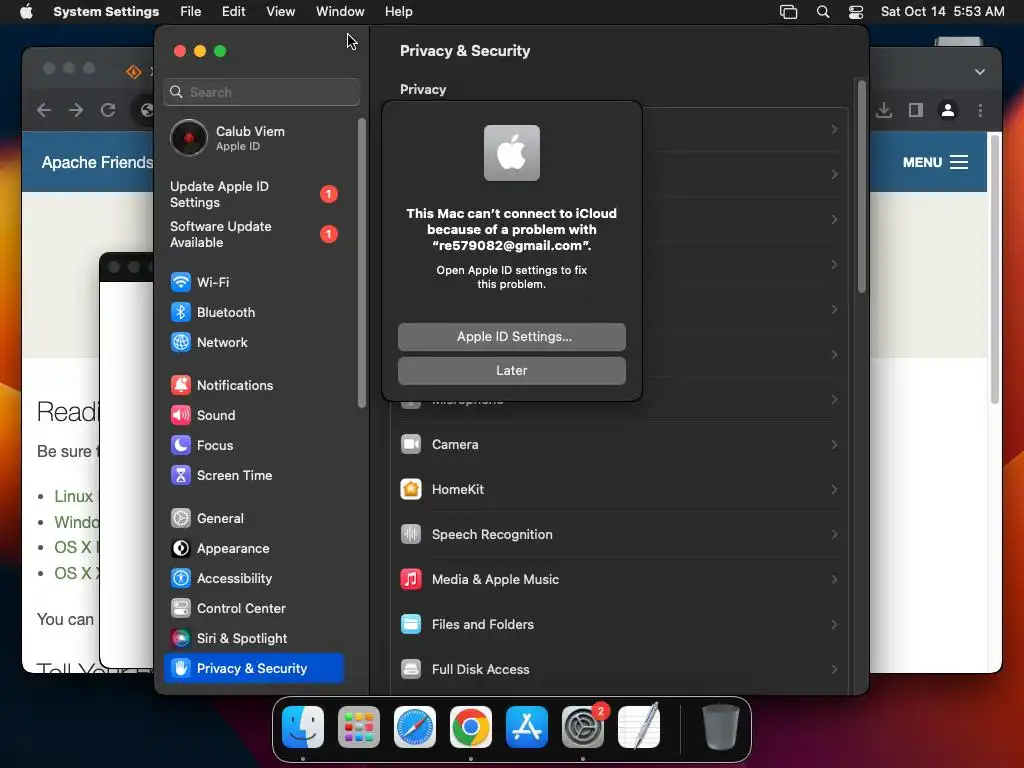
Task: Click Chrome back arrow in background window
Action: click(x=44, y=110)
